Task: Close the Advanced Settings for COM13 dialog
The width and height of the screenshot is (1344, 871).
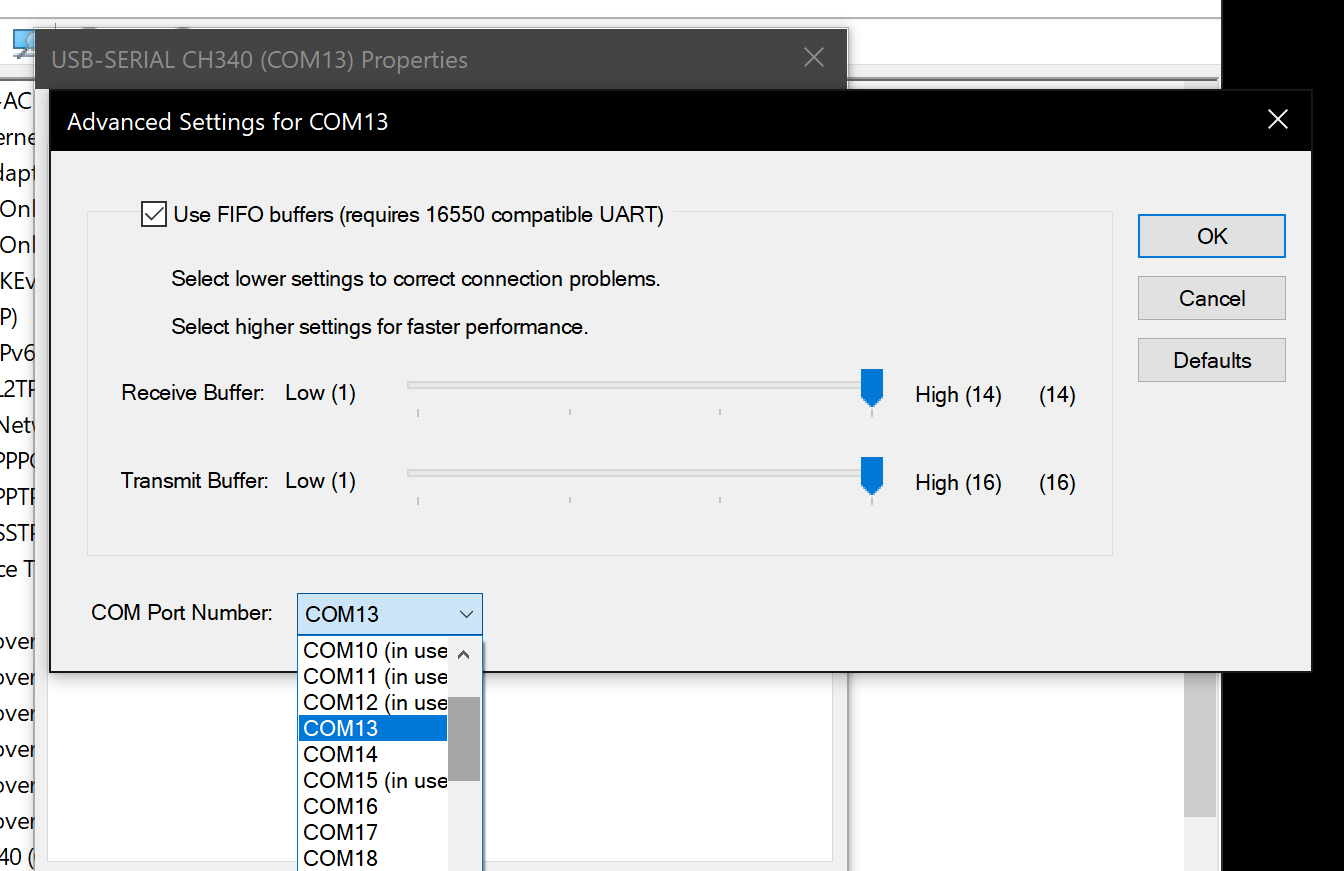Action: coord(1277,120)
